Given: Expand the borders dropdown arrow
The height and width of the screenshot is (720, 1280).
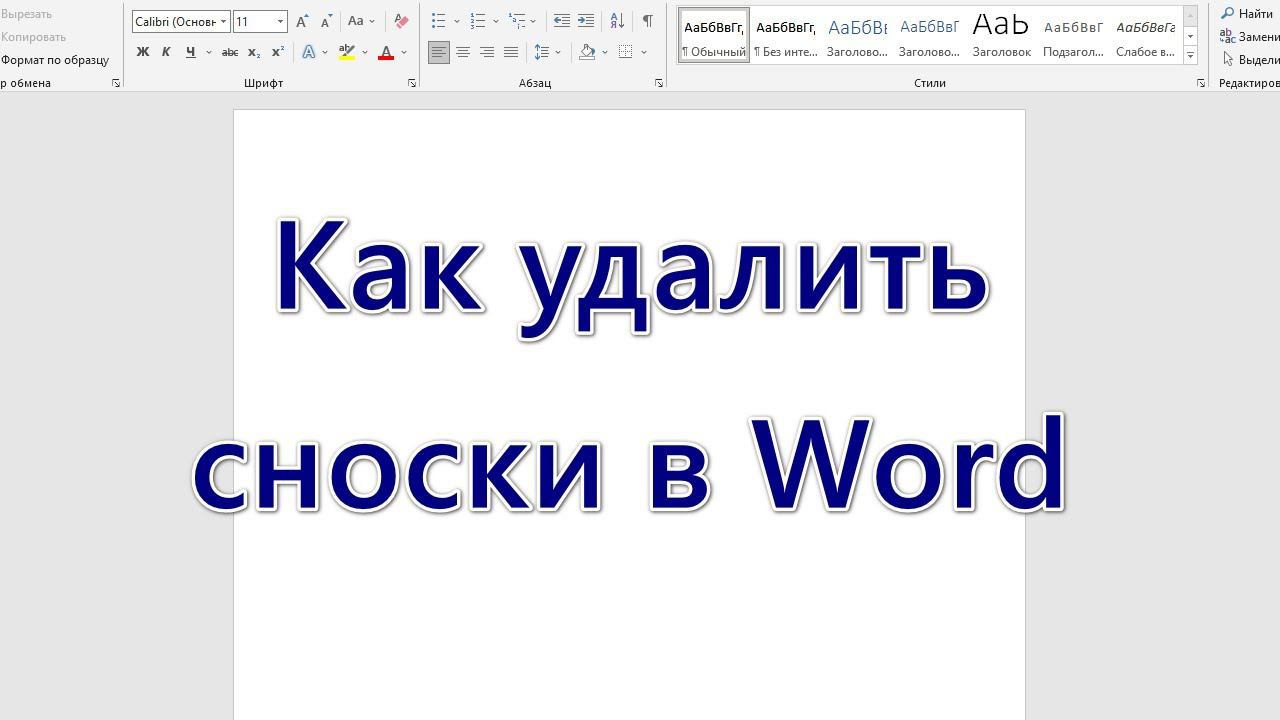Looking at the screenshot, I should click(644, 52).
